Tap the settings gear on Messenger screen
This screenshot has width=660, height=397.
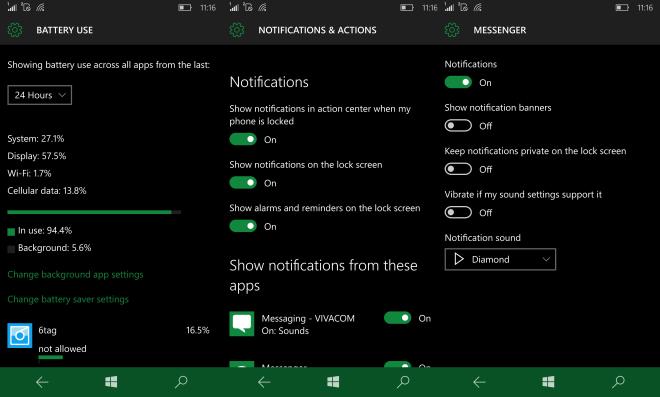click(x=452, y=30)
